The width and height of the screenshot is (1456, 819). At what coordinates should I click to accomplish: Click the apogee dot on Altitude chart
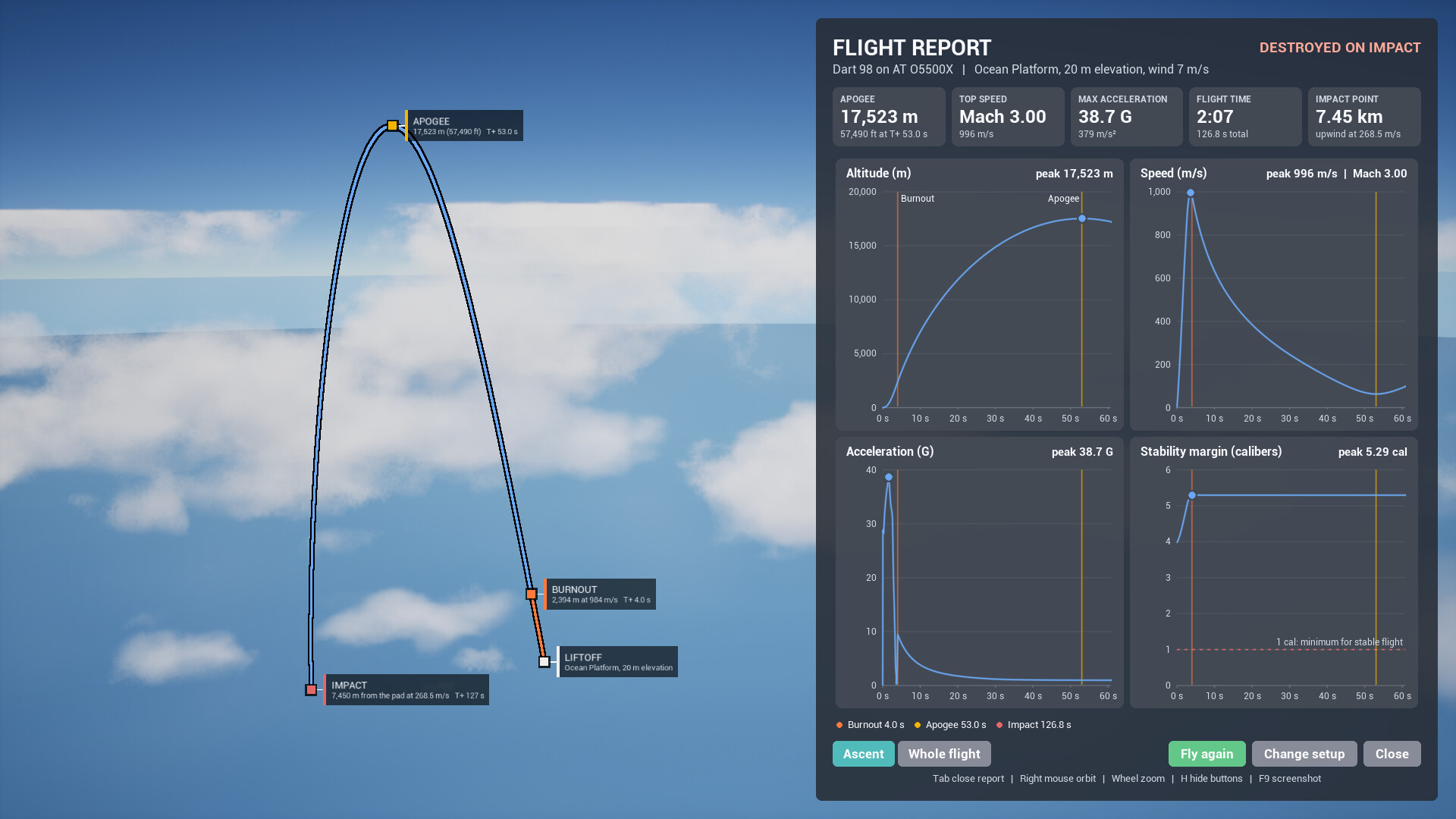coord(1082,218)
